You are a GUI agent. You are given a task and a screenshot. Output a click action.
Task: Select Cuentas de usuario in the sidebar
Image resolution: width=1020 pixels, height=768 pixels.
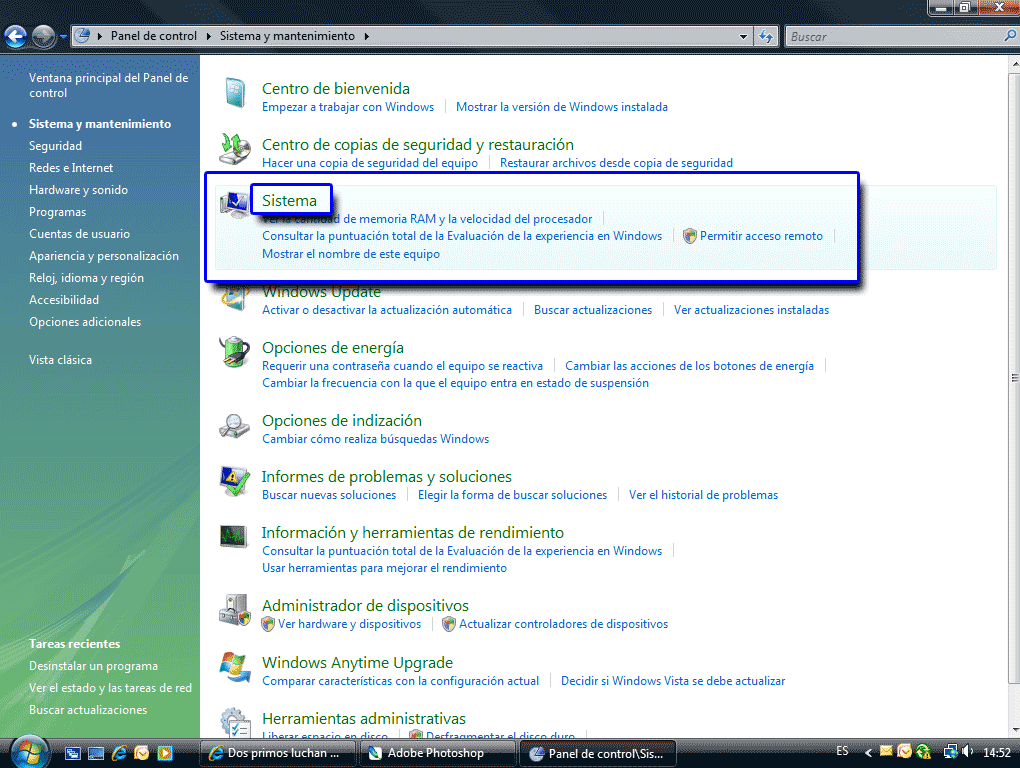pyautogui.click(x=79, y=234)
